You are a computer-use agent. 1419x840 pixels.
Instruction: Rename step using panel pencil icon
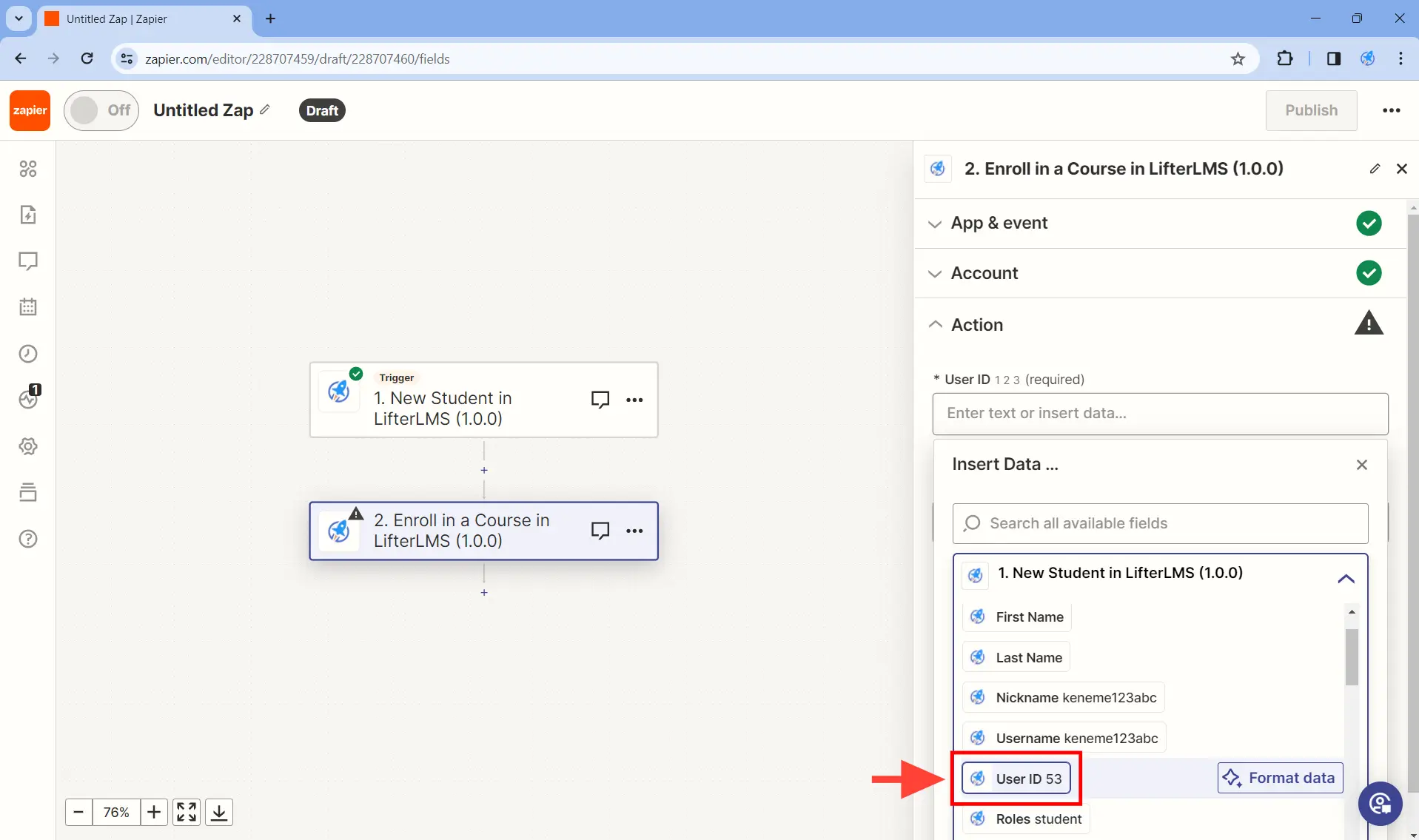click(1375, 169)
